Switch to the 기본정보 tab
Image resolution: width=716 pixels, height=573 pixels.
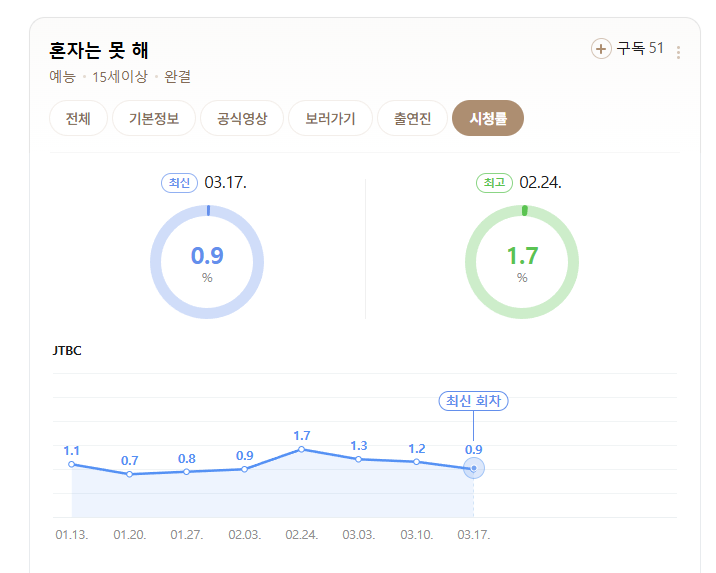(154, 118)
